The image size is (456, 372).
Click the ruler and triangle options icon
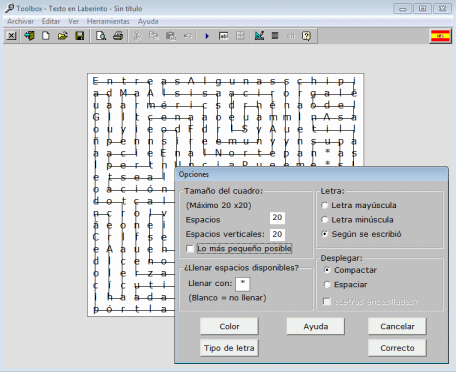259,36
